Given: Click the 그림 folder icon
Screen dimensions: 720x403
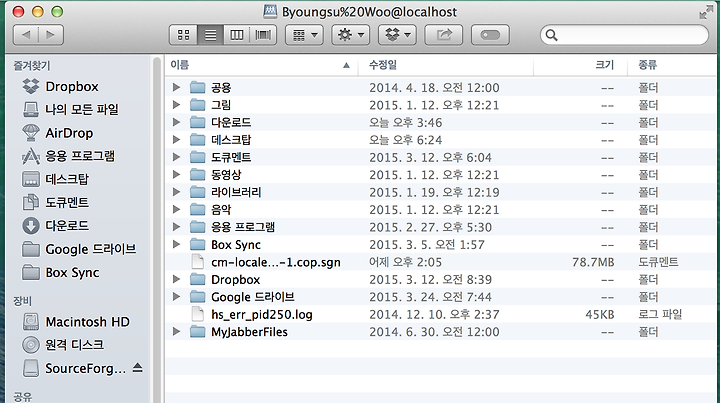Looking at the screenshot, I should coord(197,105).
